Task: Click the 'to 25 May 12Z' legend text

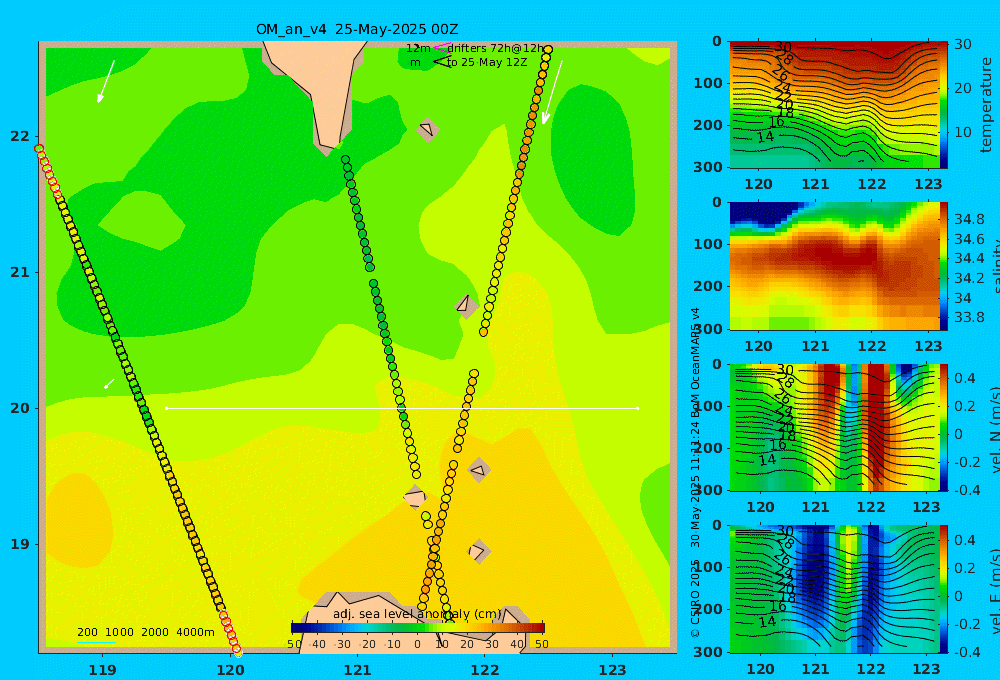Action: tap(487, 63)
